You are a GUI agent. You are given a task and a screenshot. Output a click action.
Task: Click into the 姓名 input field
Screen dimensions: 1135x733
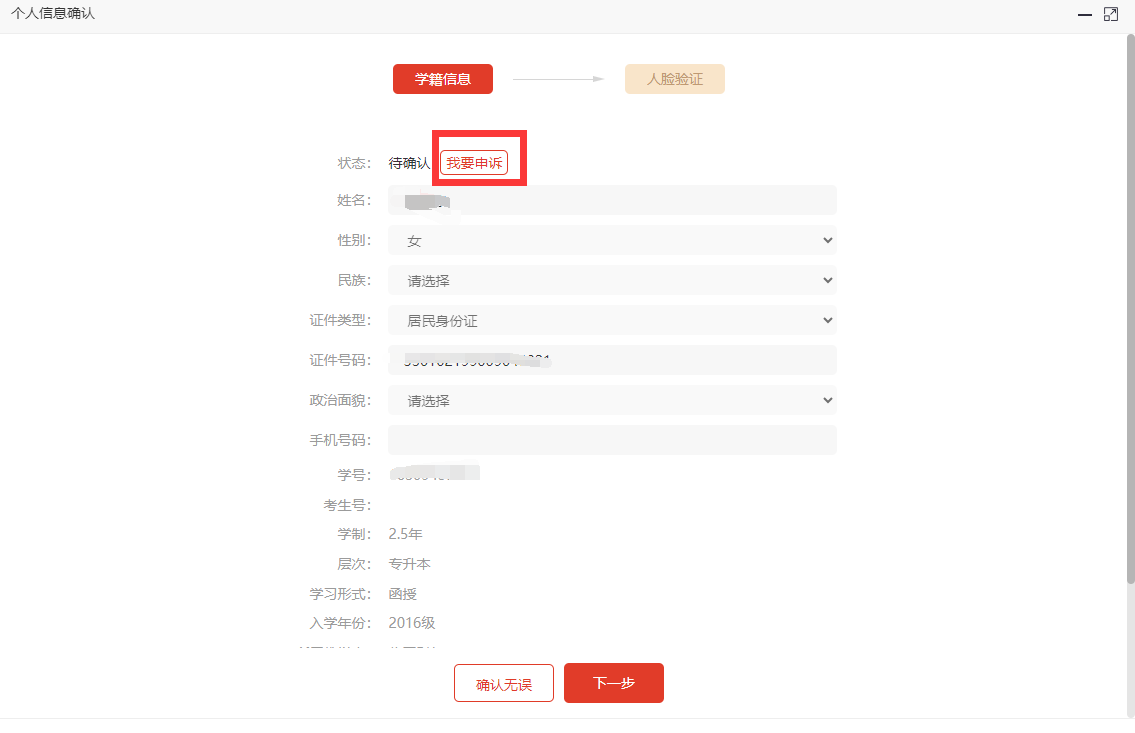pyautogui.click(x=612, y=200)
